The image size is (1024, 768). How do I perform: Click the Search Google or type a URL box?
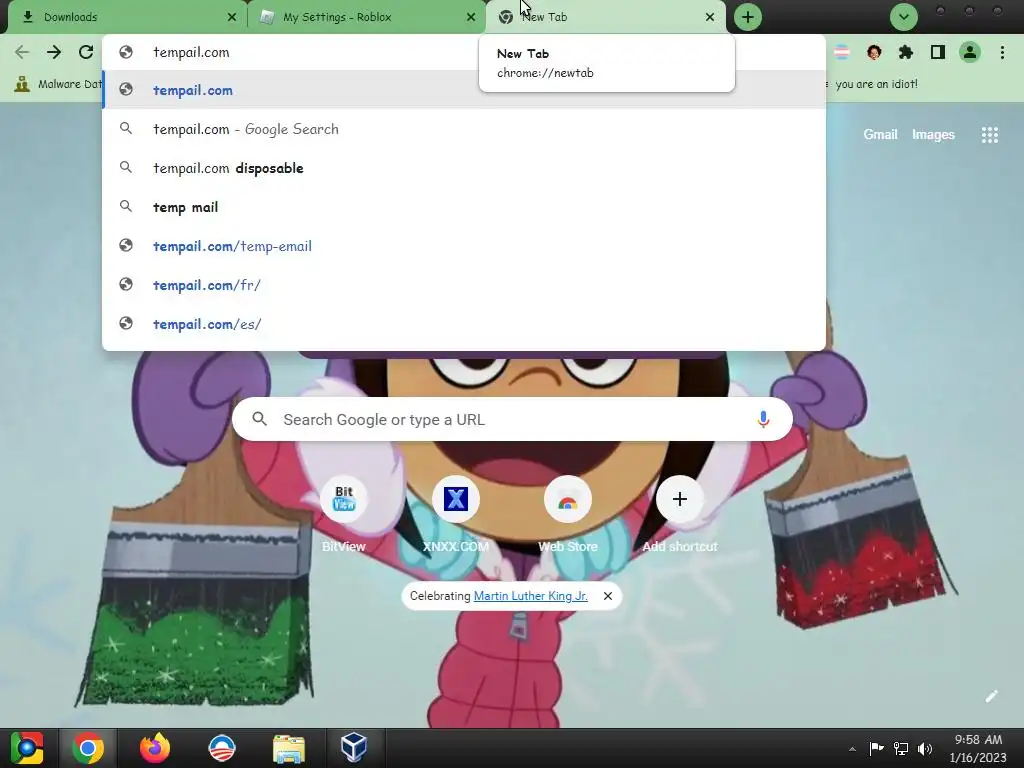click(x=512, y=419)
